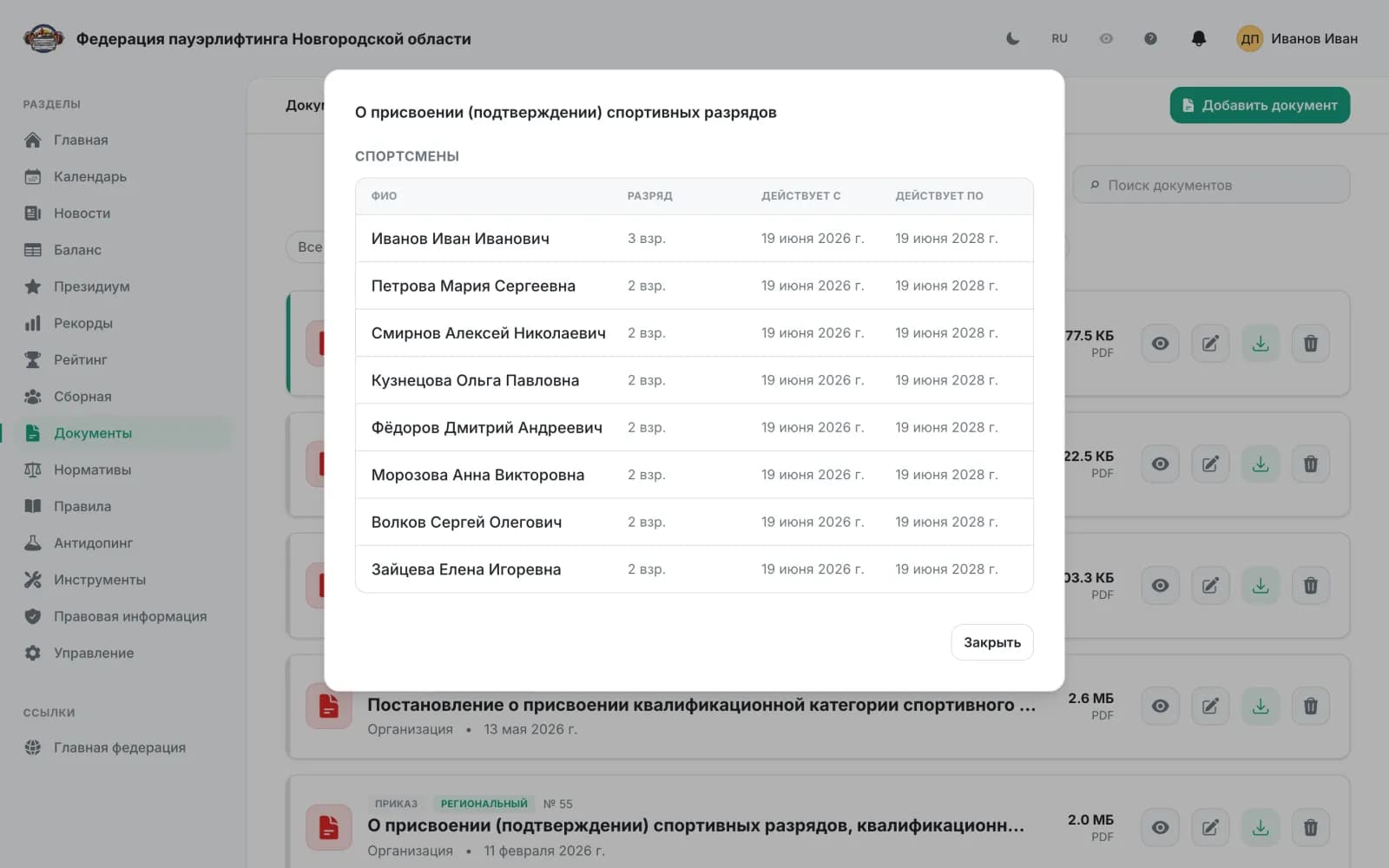
Task: Edit the 77.5 КБ document
Action: 1210,344
